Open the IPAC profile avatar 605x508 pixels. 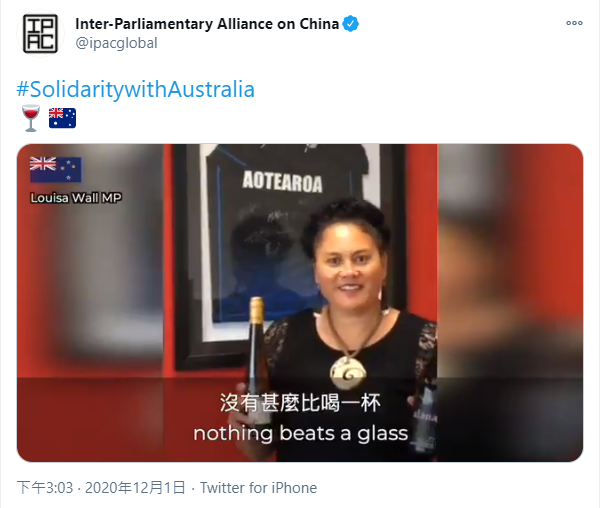click(40, 34)
